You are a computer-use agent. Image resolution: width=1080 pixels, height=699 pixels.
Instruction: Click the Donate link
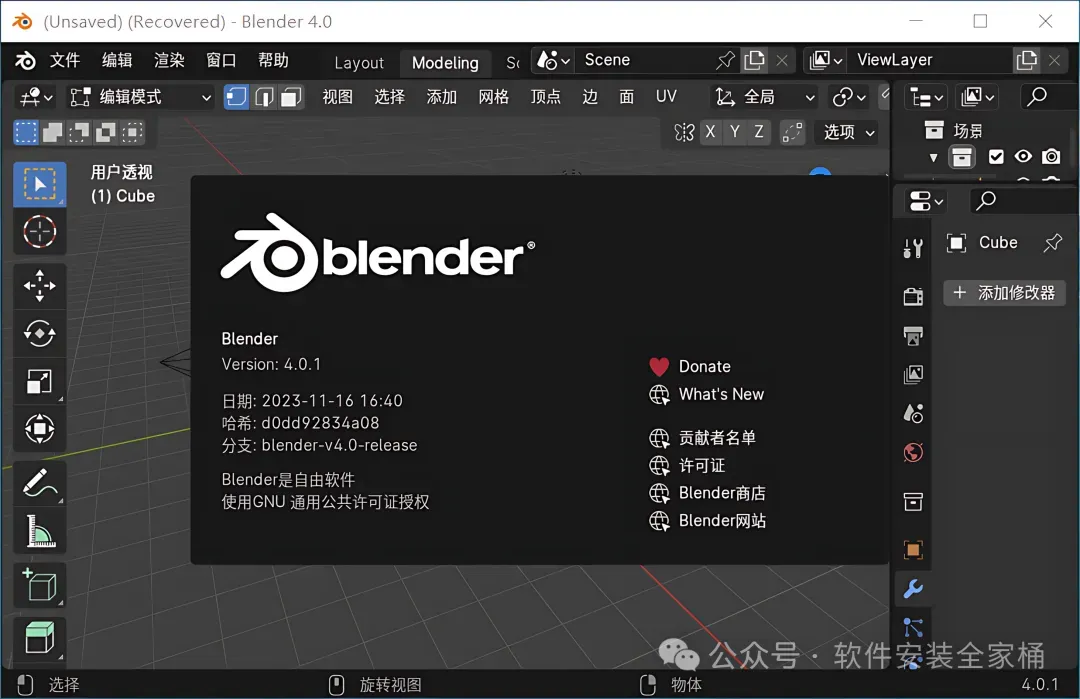pyautogui.click(x=690, y=366)
